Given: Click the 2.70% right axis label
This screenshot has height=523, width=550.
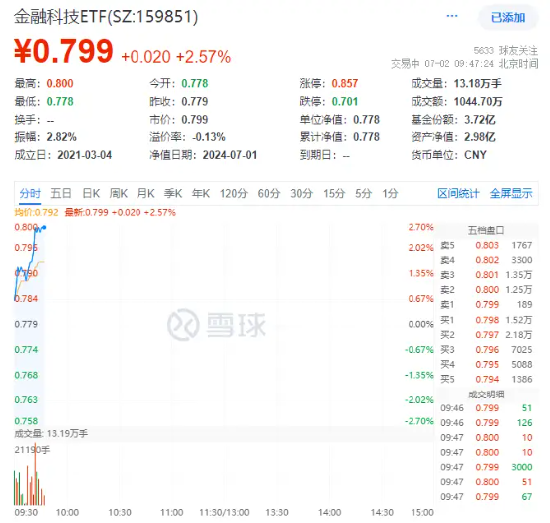Looking at the screenshot, I should point(421,227).
